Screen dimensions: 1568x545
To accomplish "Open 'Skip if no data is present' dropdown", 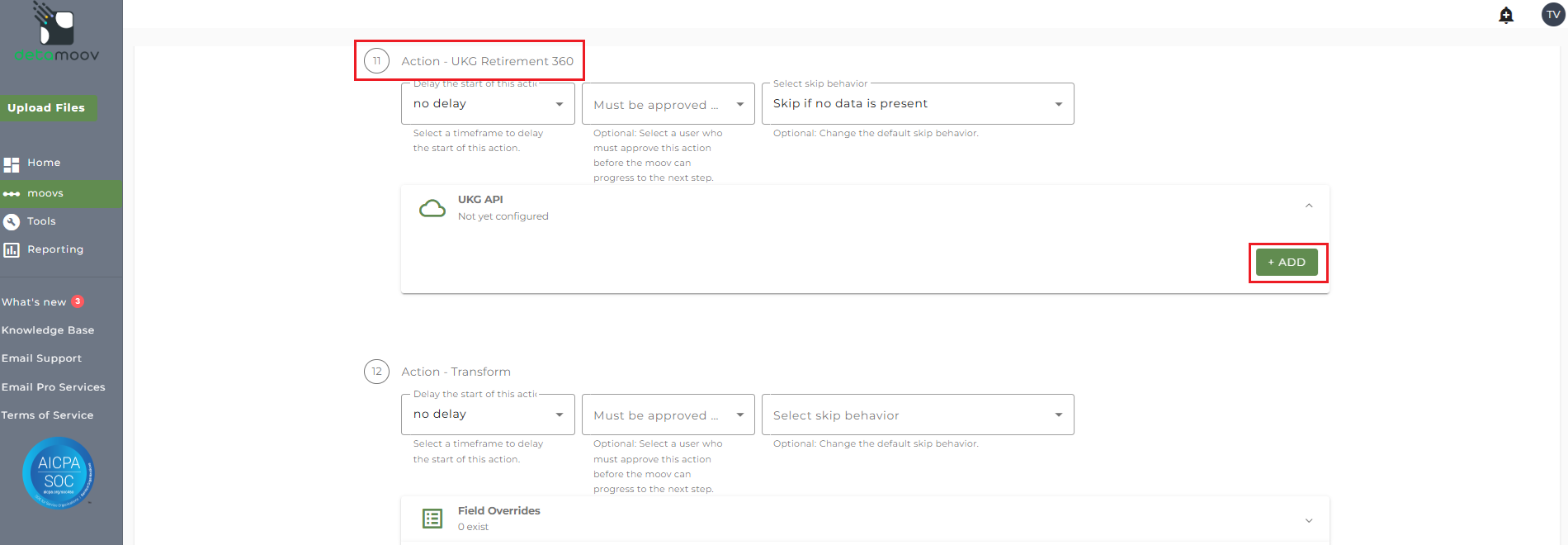I will [x=917, y=104].
